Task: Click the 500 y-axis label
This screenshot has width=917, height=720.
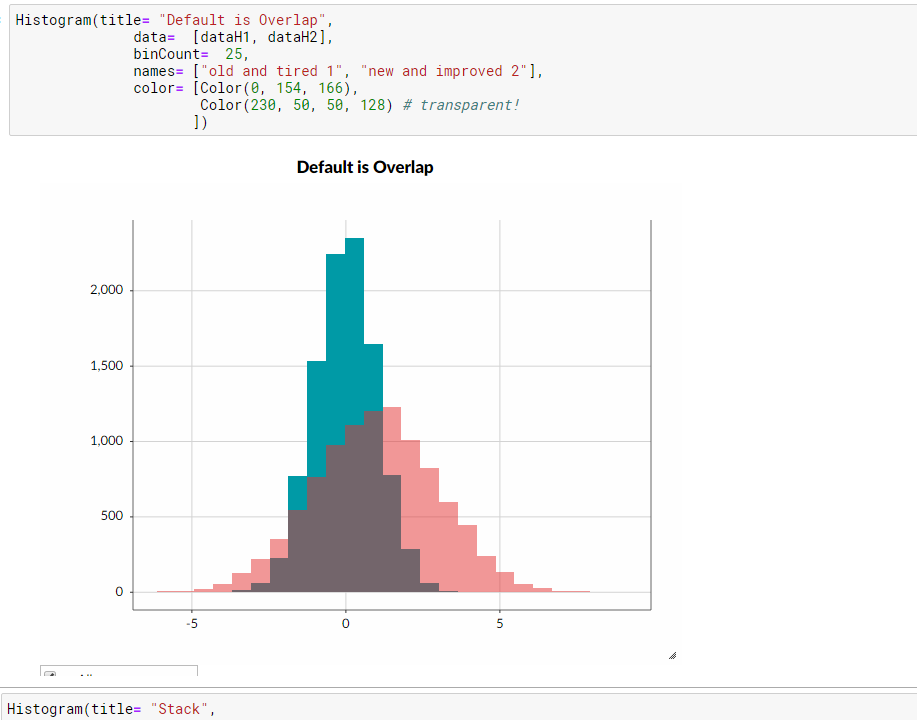Action: [112, 516]
